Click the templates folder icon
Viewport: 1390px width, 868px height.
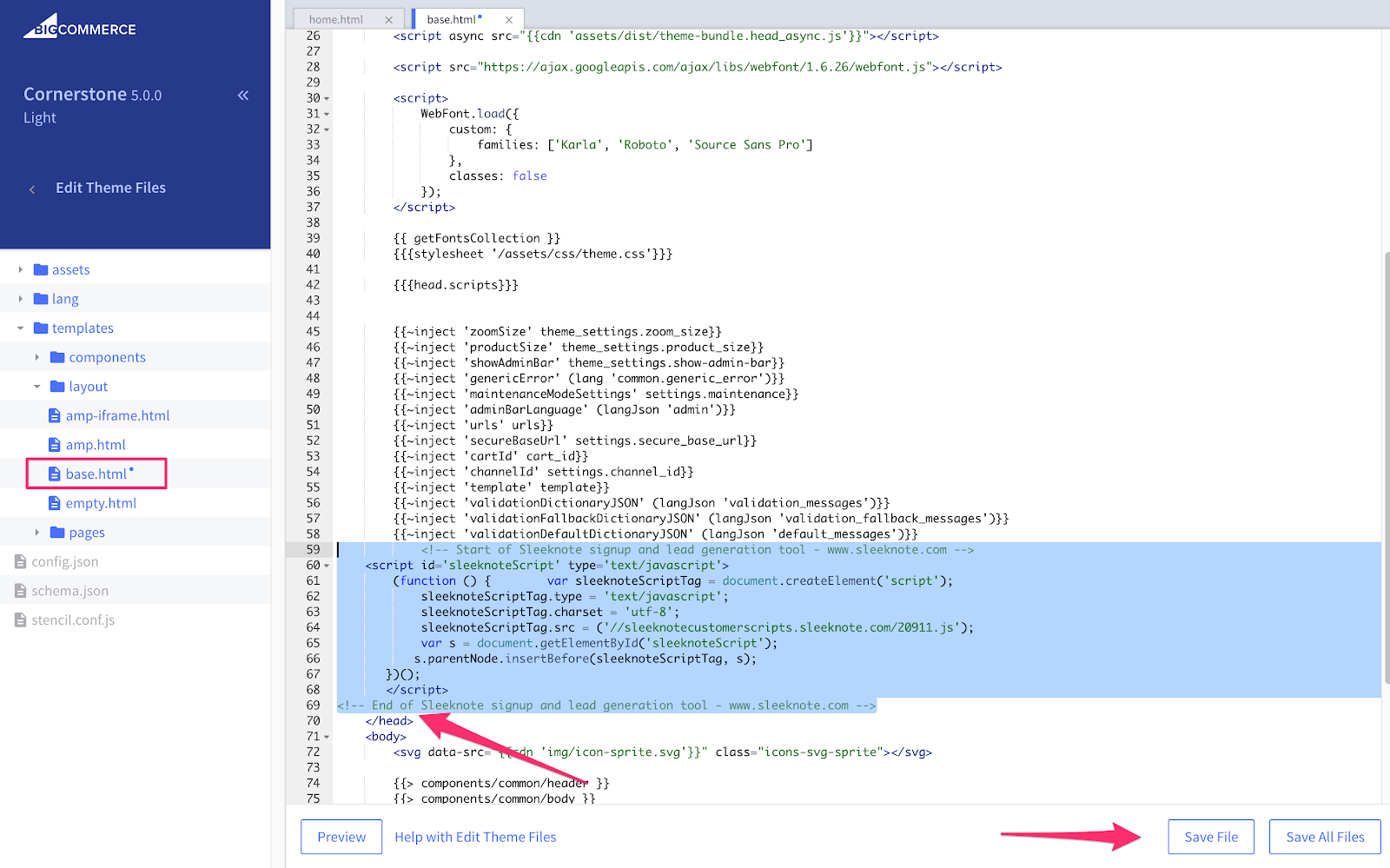41,328
